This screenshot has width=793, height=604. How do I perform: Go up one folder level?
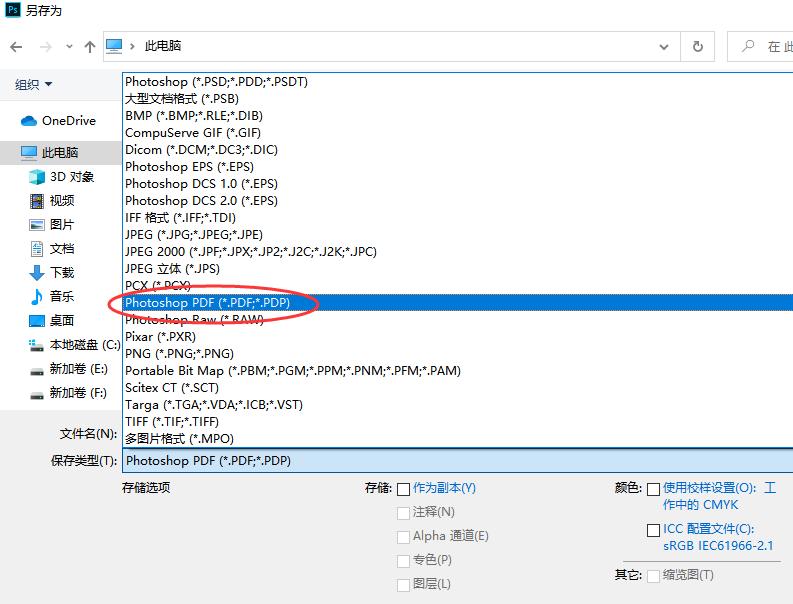click(90, 47)
